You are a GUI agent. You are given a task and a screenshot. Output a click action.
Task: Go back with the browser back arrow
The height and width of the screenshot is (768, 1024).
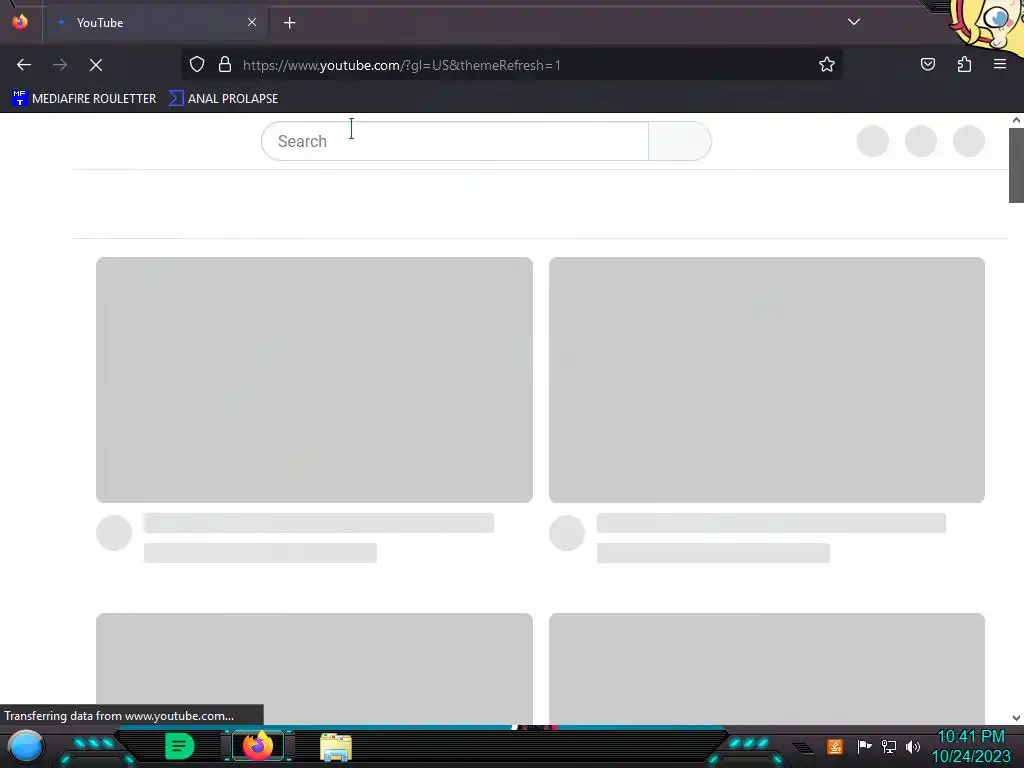[24, 65]
